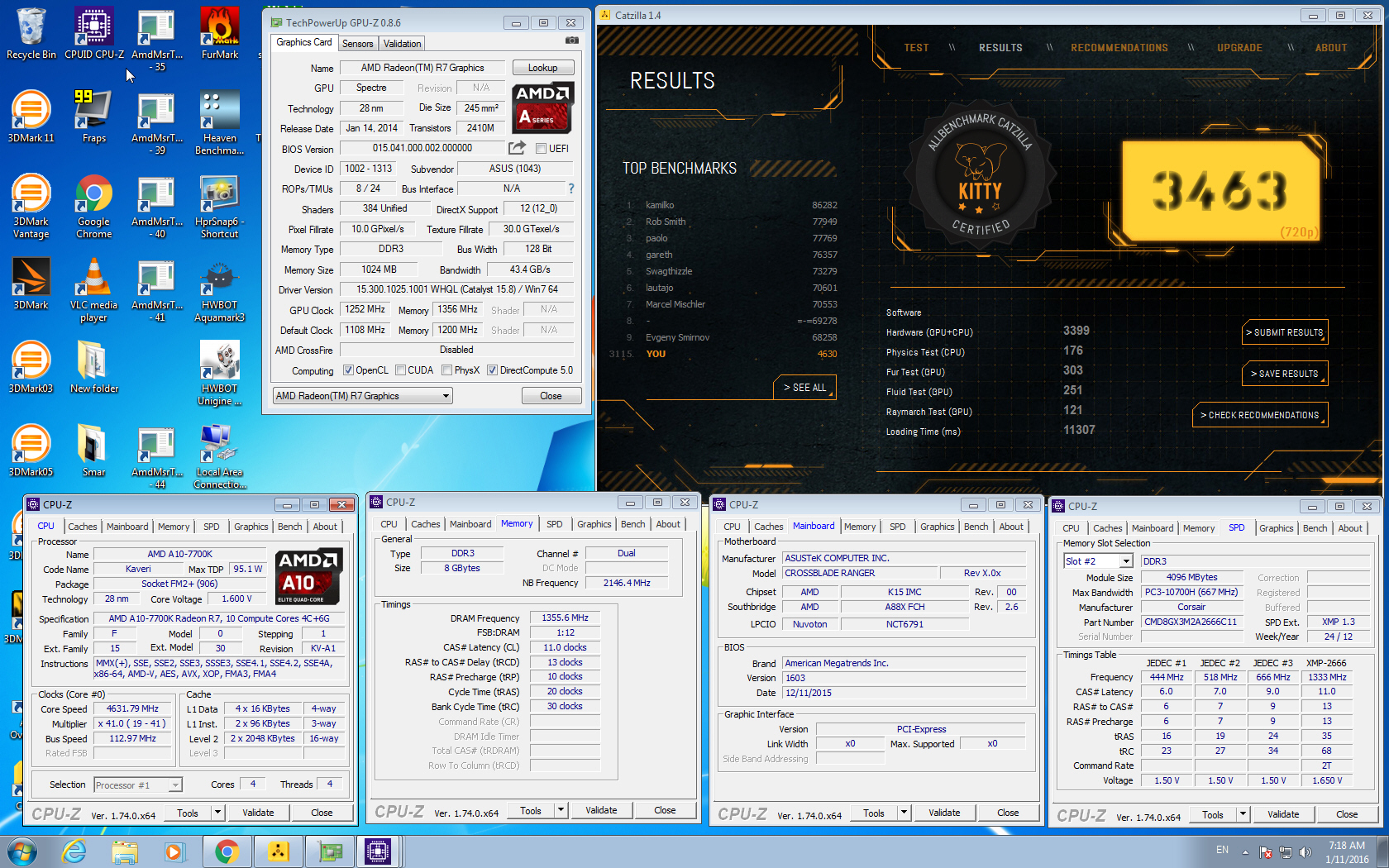Open the VLC media player desktop icon
Image resolution: width=1389 pixels, height=868 pixels.
coord(94,289)
